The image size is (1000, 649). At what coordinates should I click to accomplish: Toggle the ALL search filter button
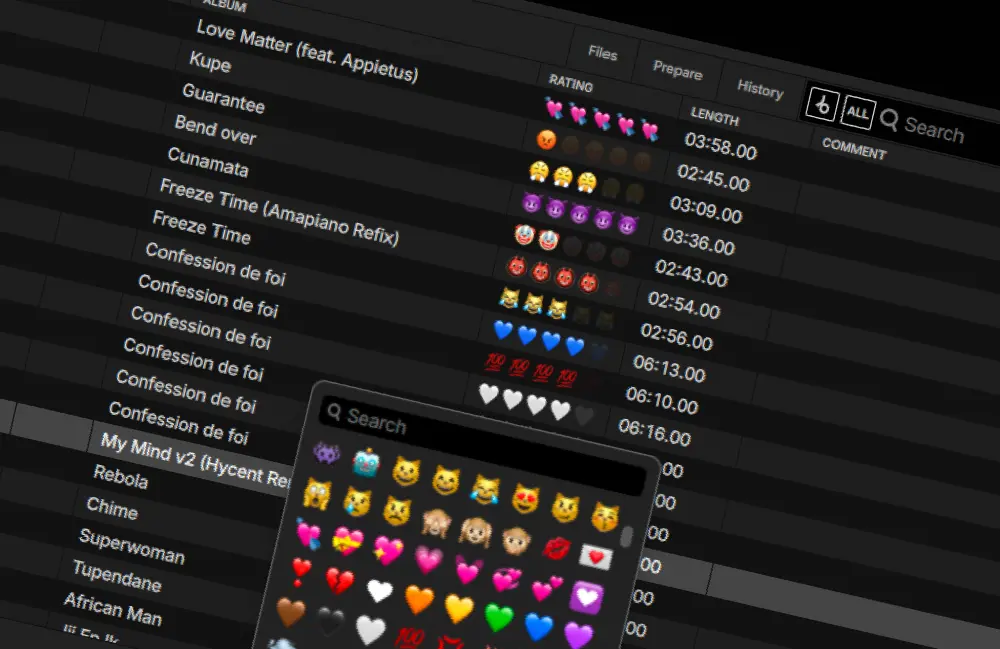(856, 112)
